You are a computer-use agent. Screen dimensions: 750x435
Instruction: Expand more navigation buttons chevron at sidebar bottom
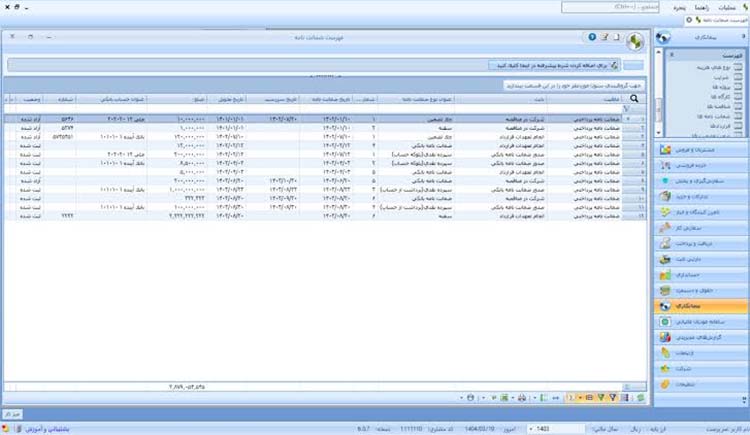(x=744, y=400)
